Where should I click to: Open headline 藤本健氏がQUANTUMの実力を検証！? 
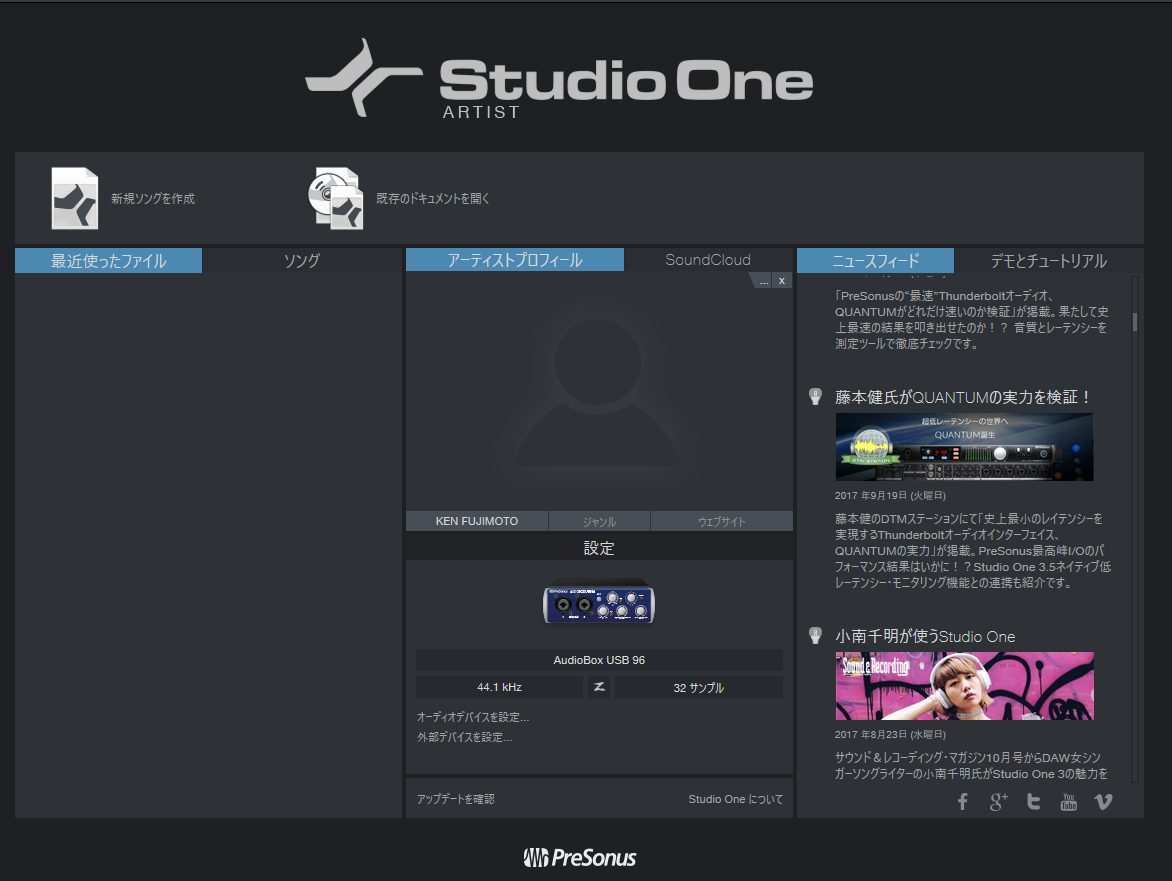point(962,397)
